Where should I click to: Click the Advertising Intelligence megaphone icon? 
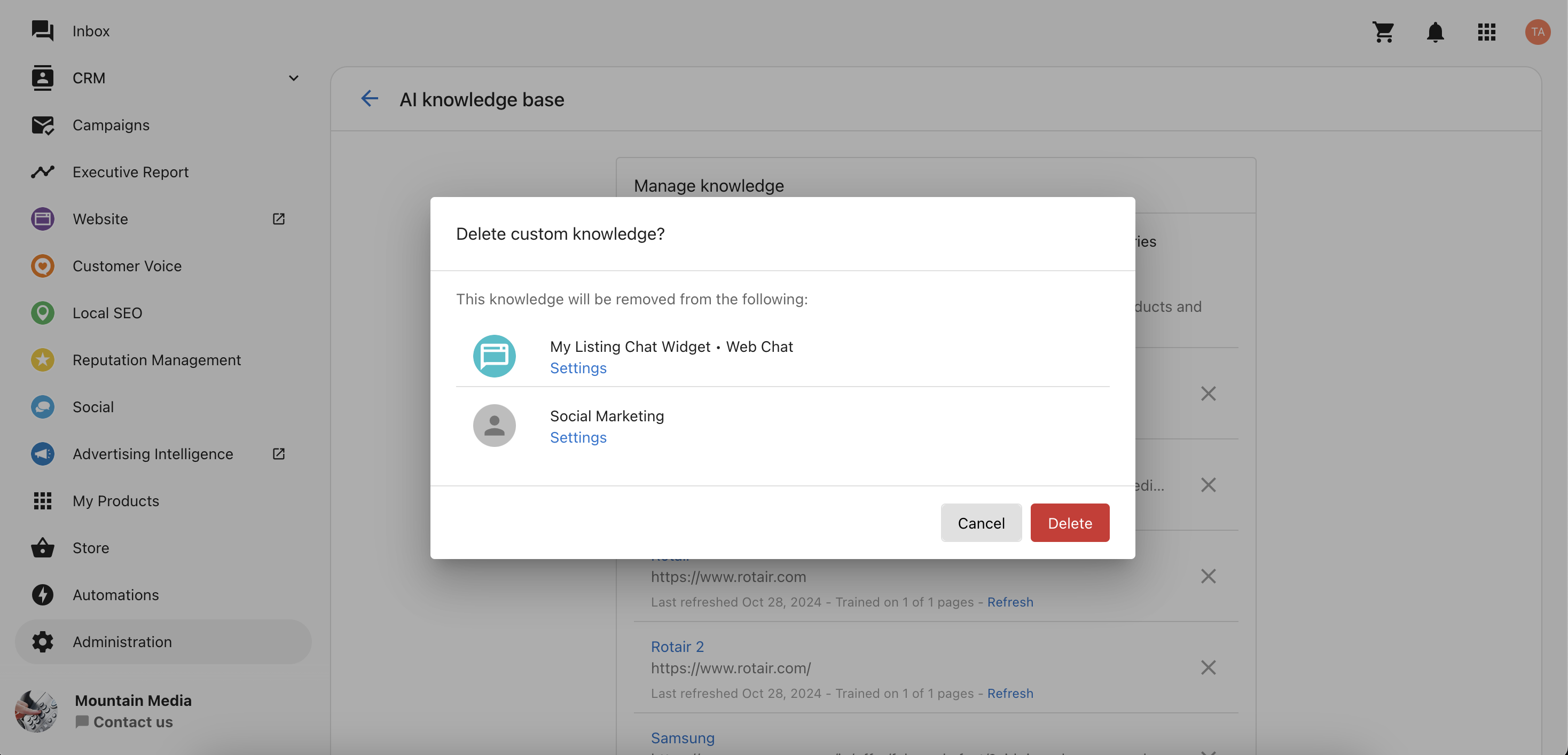pos(43,454)
